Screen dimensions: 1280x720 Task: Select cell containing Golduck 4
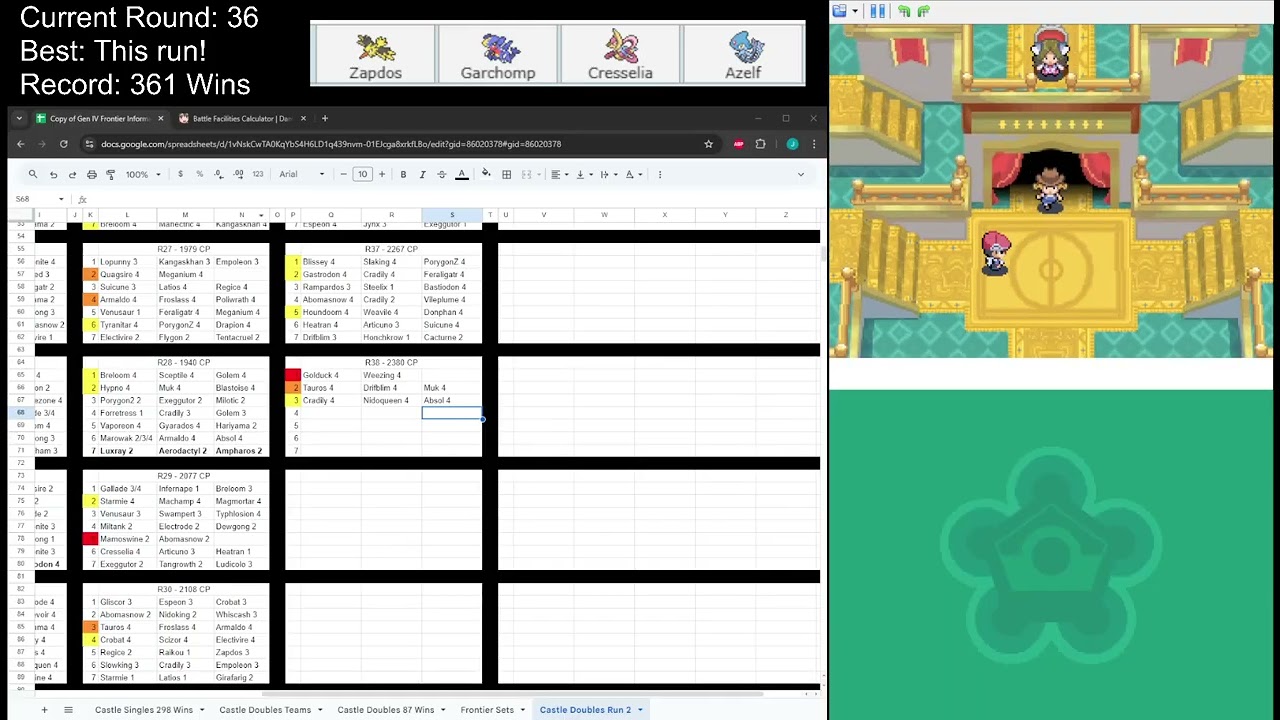click(330, 375)
